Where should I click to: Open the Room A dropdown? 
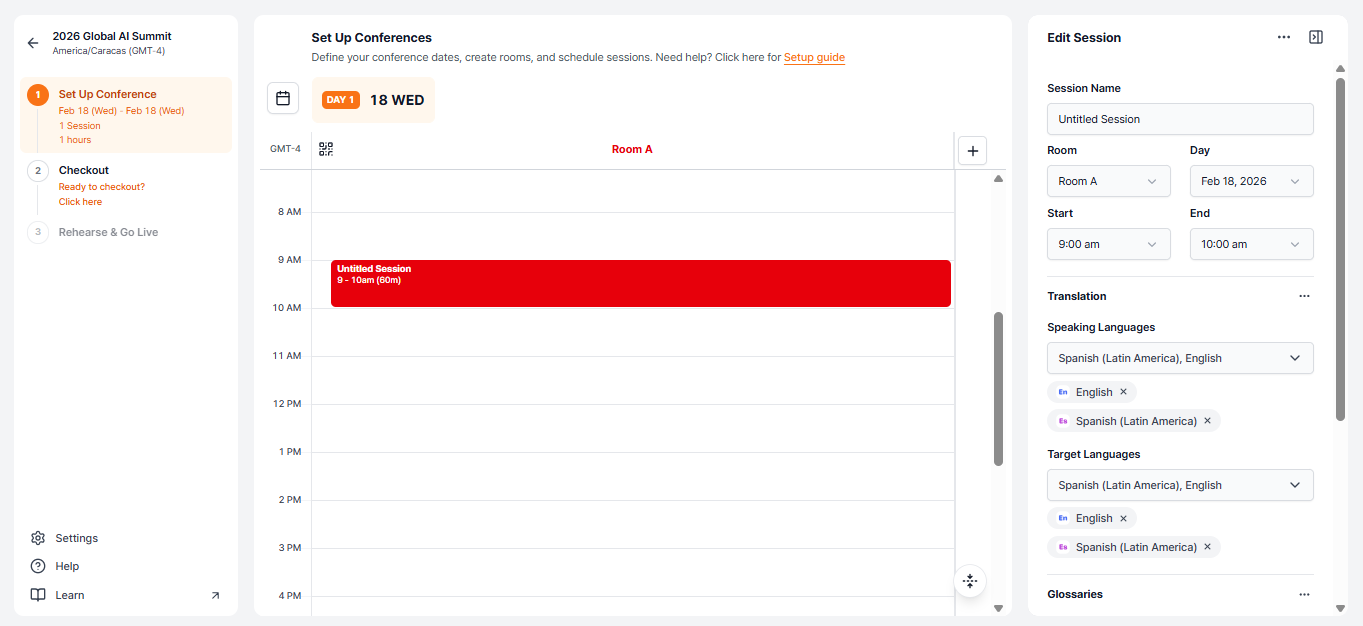tap(1109, 181)
